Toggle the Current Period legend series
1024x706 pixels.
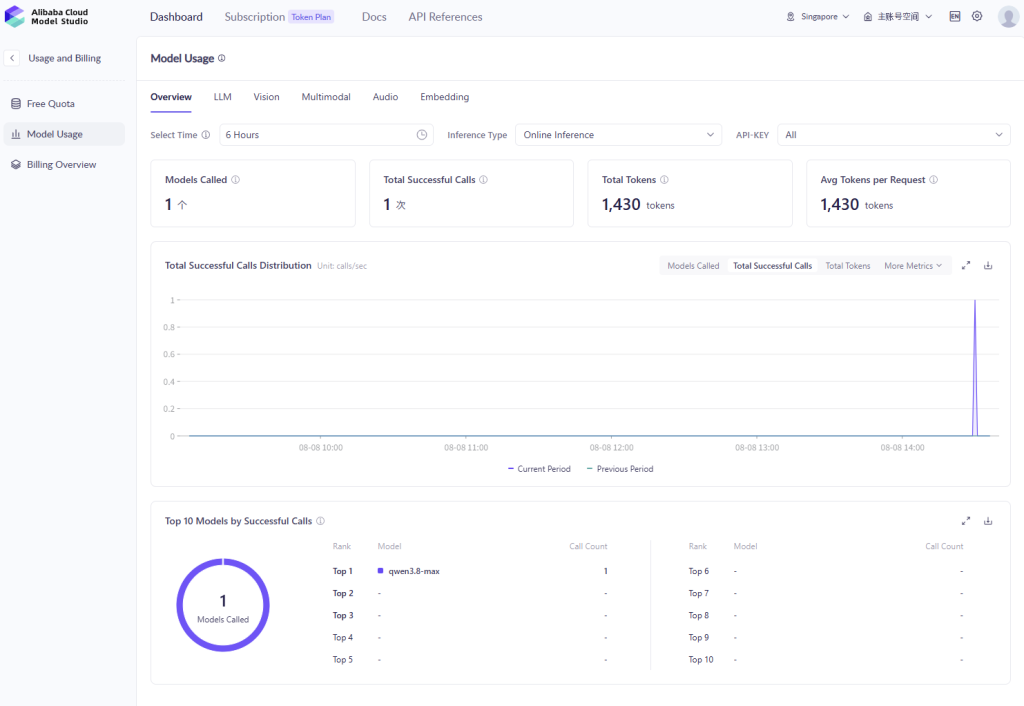[539, 469]
